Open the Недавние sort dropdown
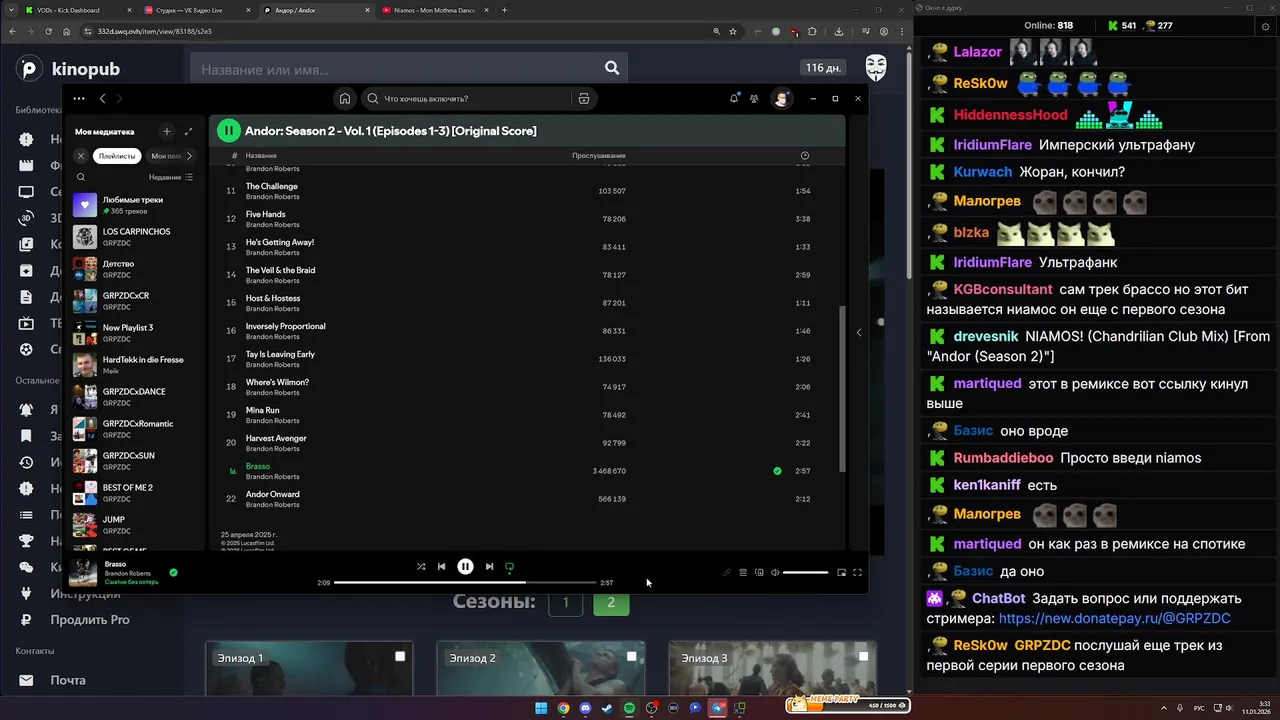The height and width of the screenshot is (720, 1280). click(171, 177)
